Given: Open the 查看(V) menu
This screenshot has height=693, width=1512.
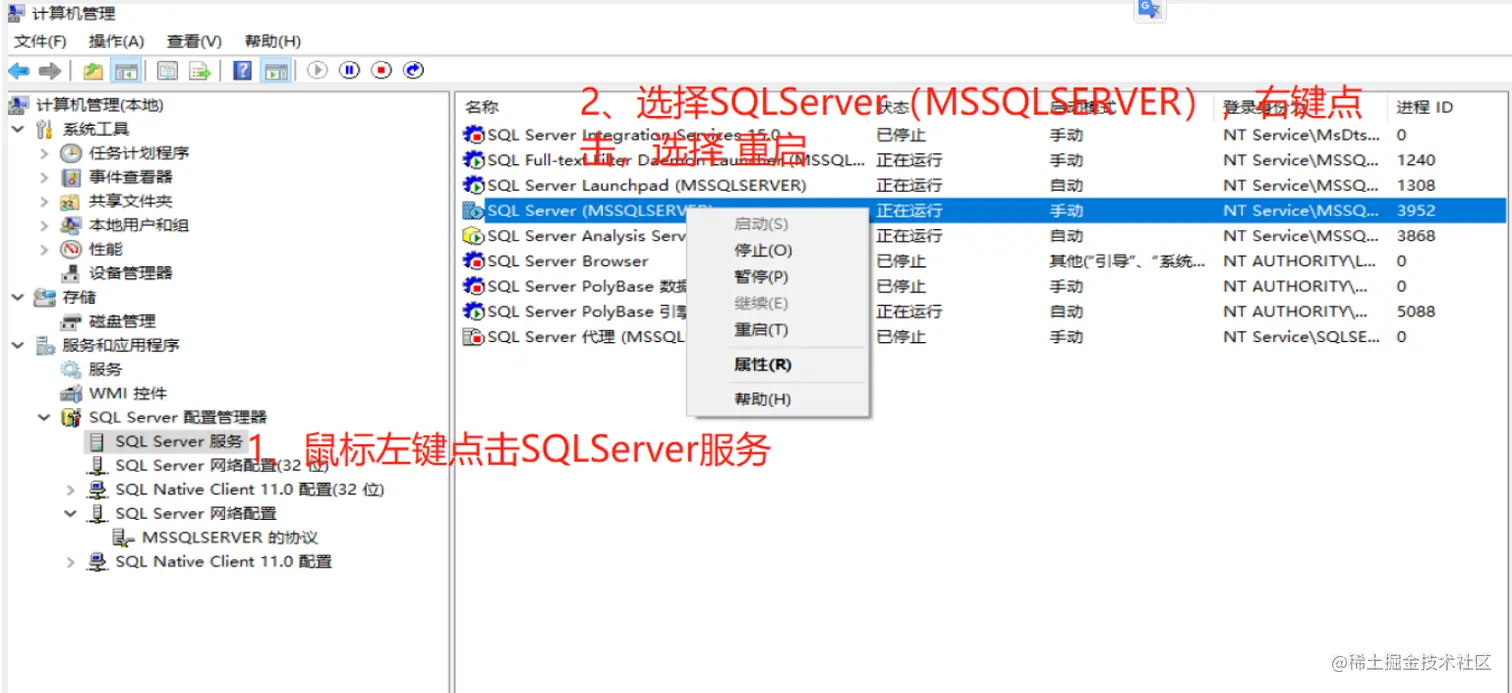Looking at the screenshot, I should (194, 41).
